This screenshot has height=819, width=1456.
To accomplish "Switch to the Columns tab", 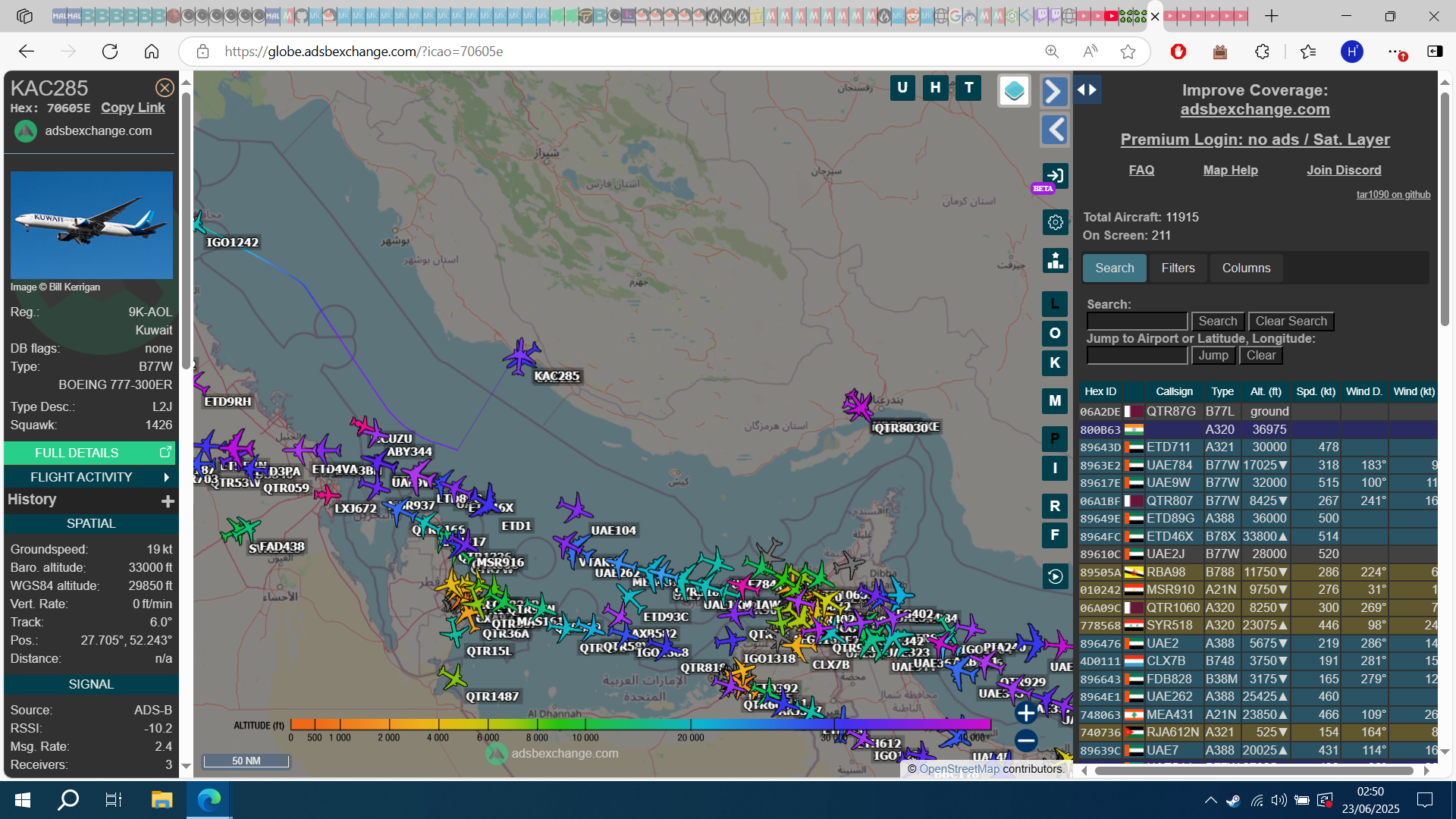I will point(1246,268).
